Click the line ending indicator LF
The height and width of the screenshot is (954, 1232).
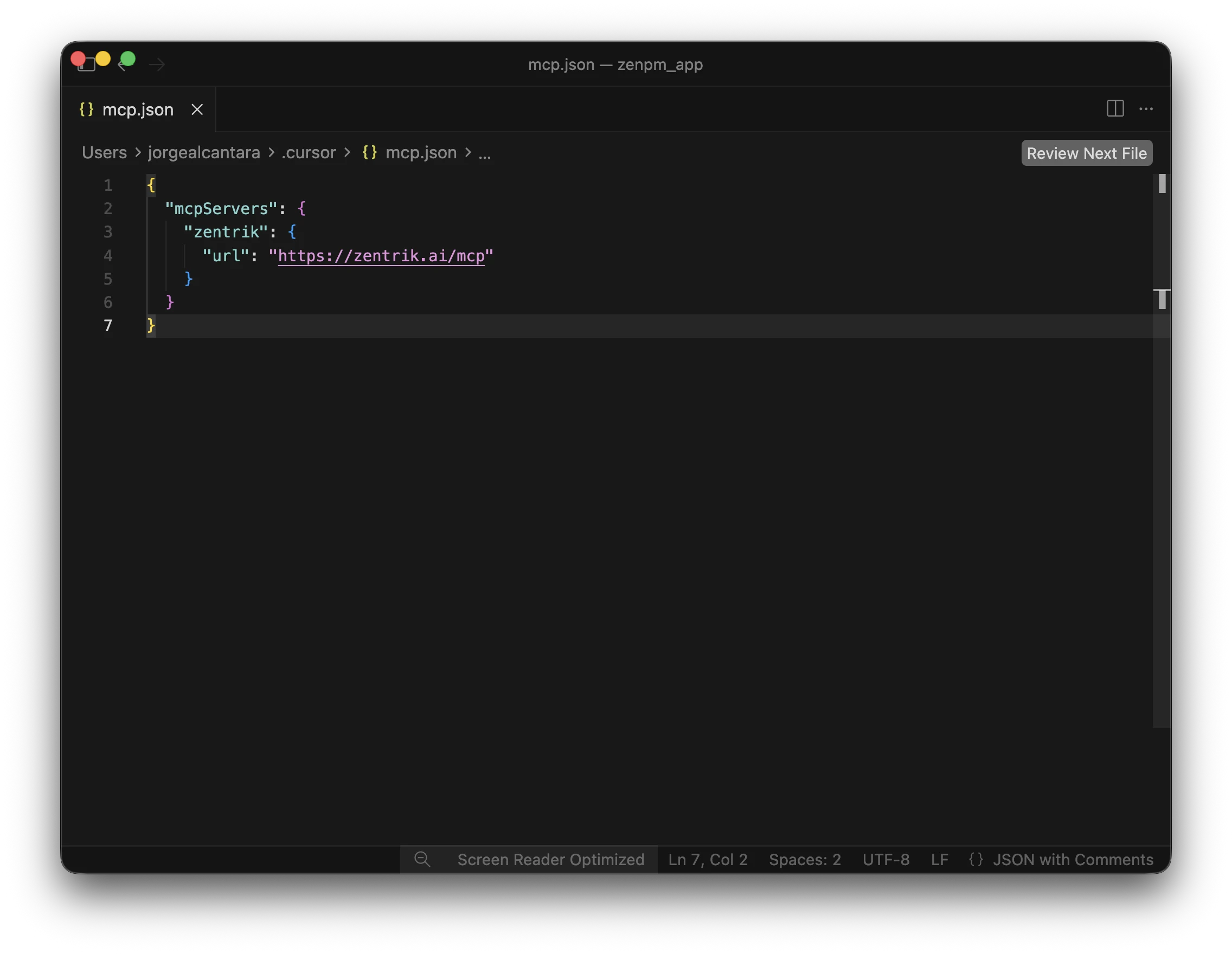(939, 859)
